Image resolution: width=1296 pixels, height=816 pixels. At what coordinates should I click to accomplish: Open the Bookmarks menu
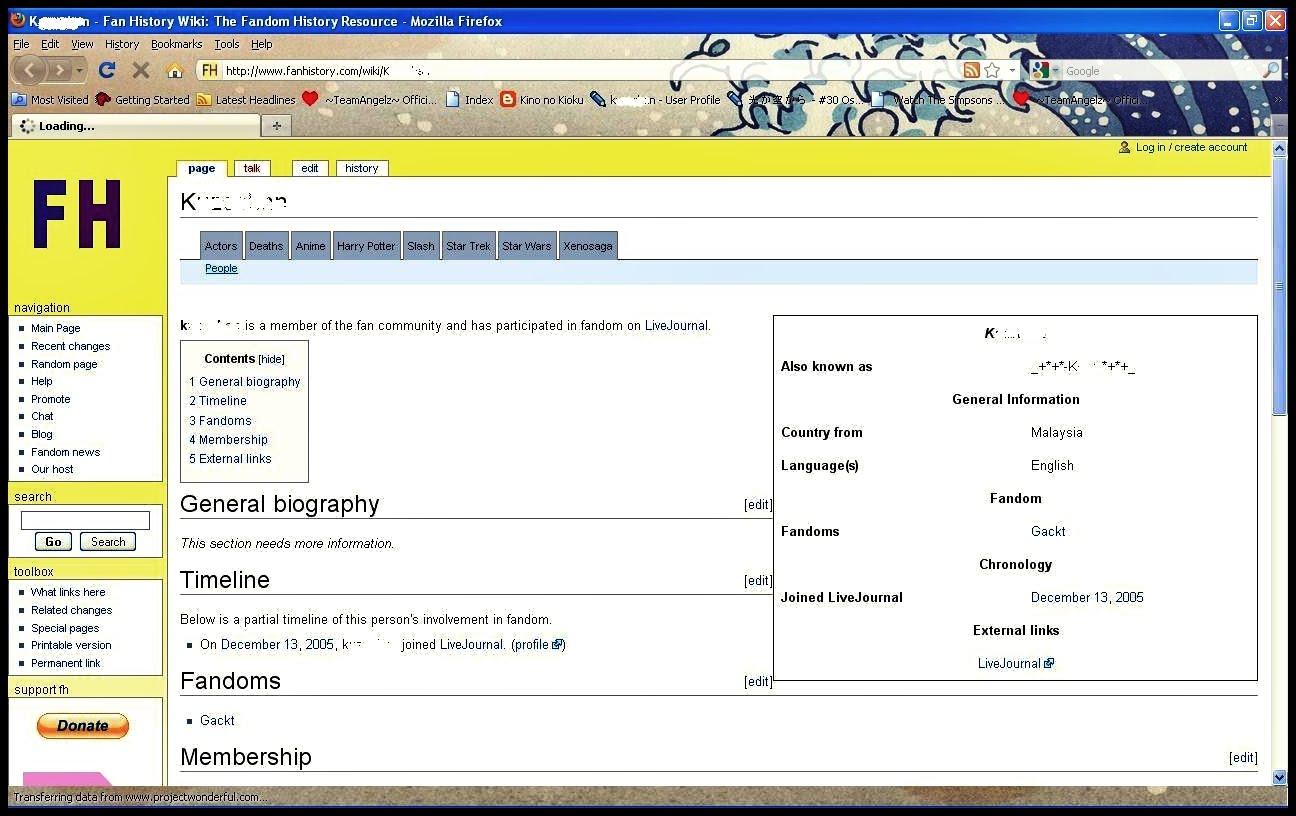[177, 44]
